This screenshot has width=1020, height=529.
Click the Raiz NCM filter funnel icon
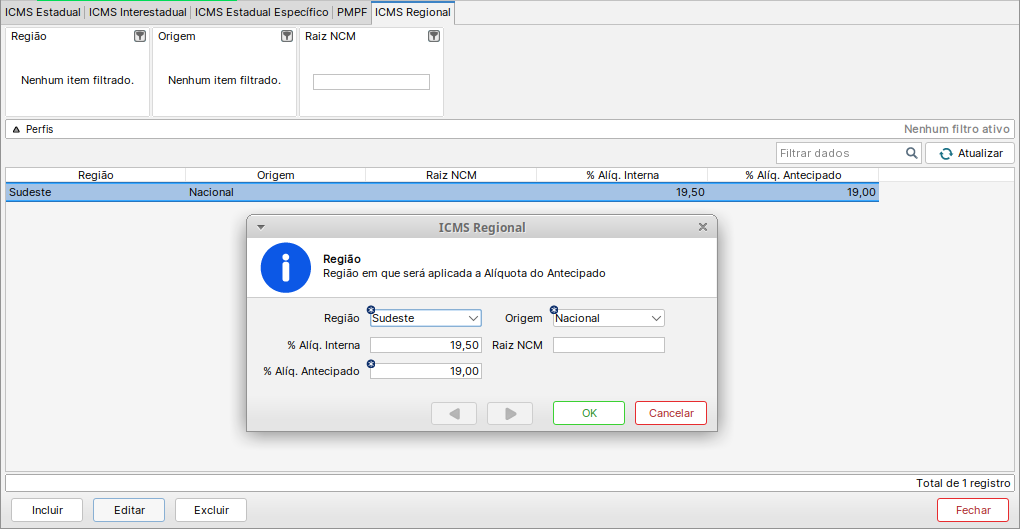pos(434,36)
